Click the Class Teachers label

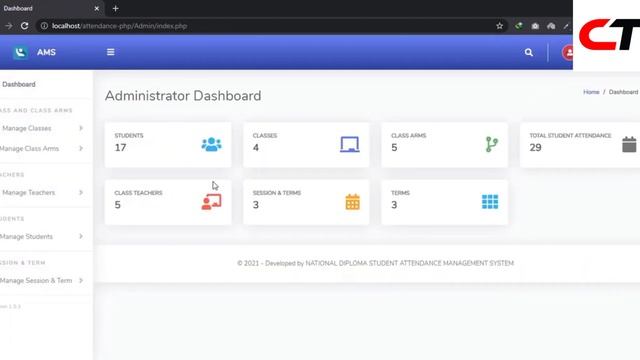pyautogui.click(x=138, y=193)
